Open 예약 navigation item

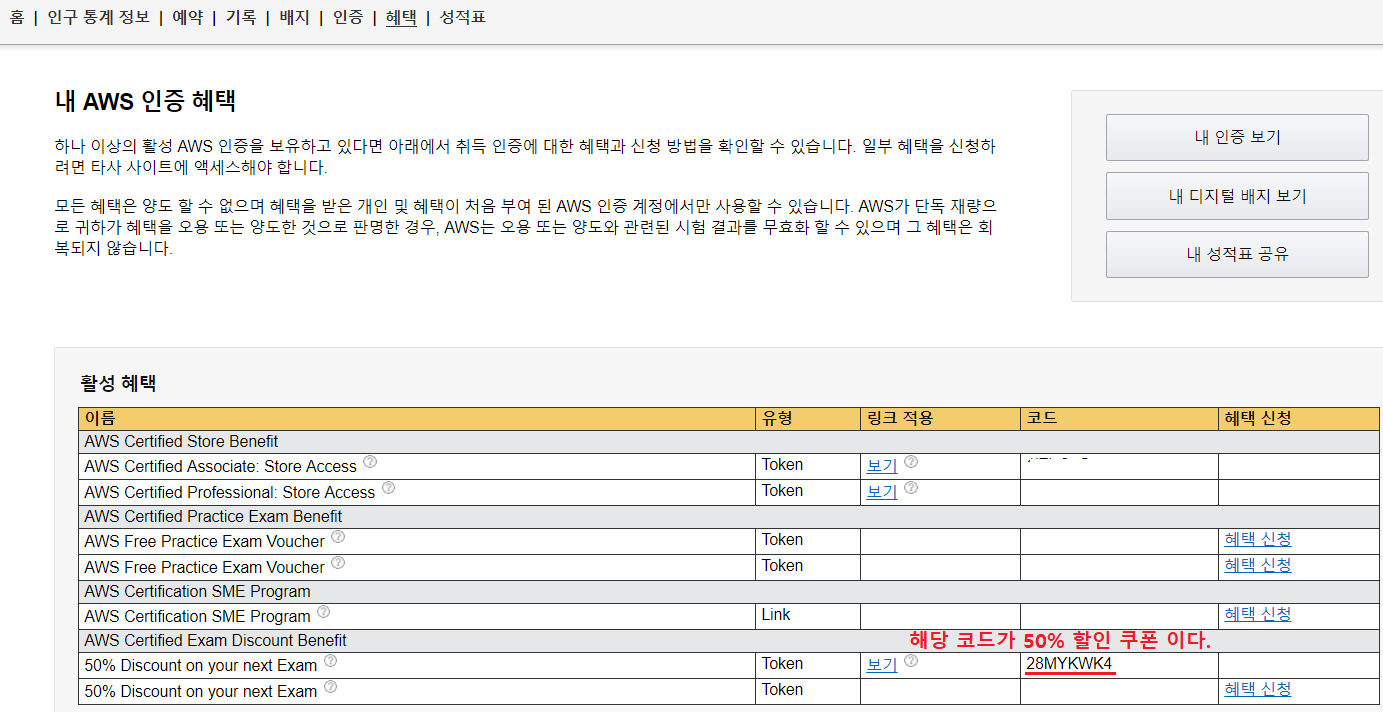[187, 17]
